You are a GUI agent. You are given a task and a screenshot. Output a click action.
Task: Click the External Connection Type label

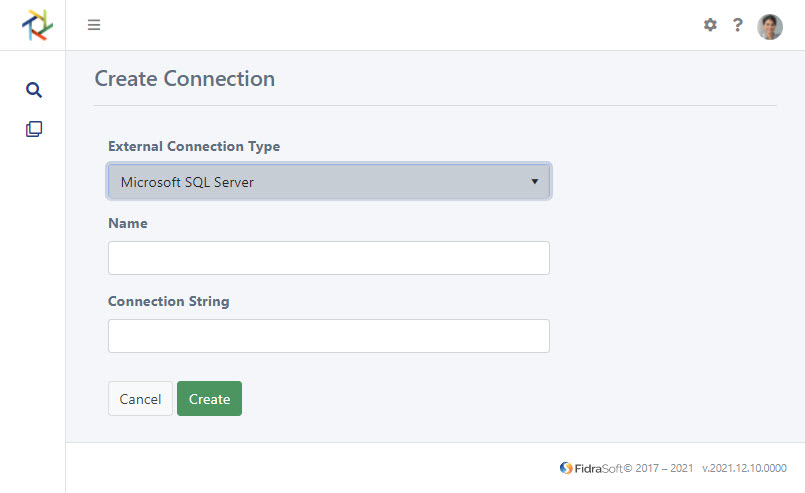[x=194, y=146]
